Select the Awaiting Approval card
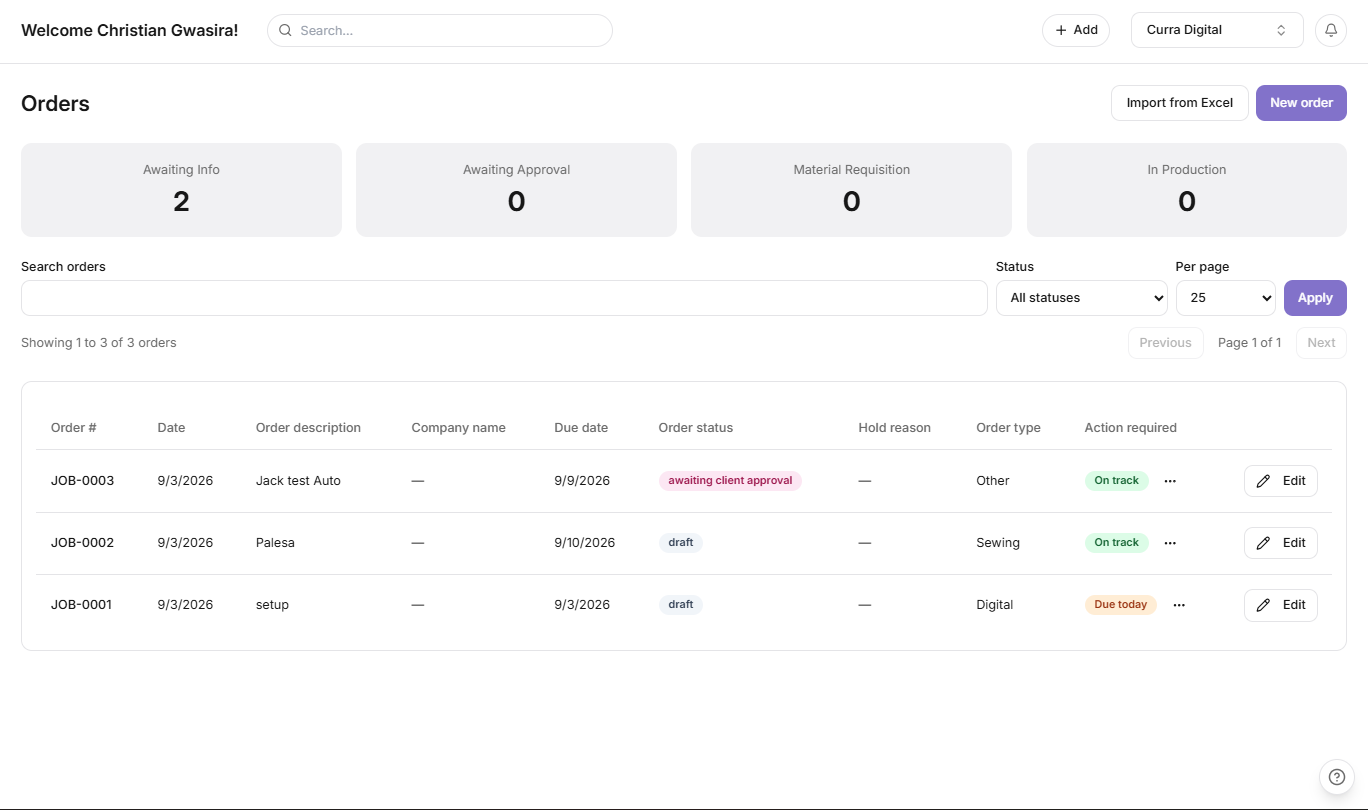Viewport: 1368px width, 810px height. pyautogui.click(x=516, y=190)
